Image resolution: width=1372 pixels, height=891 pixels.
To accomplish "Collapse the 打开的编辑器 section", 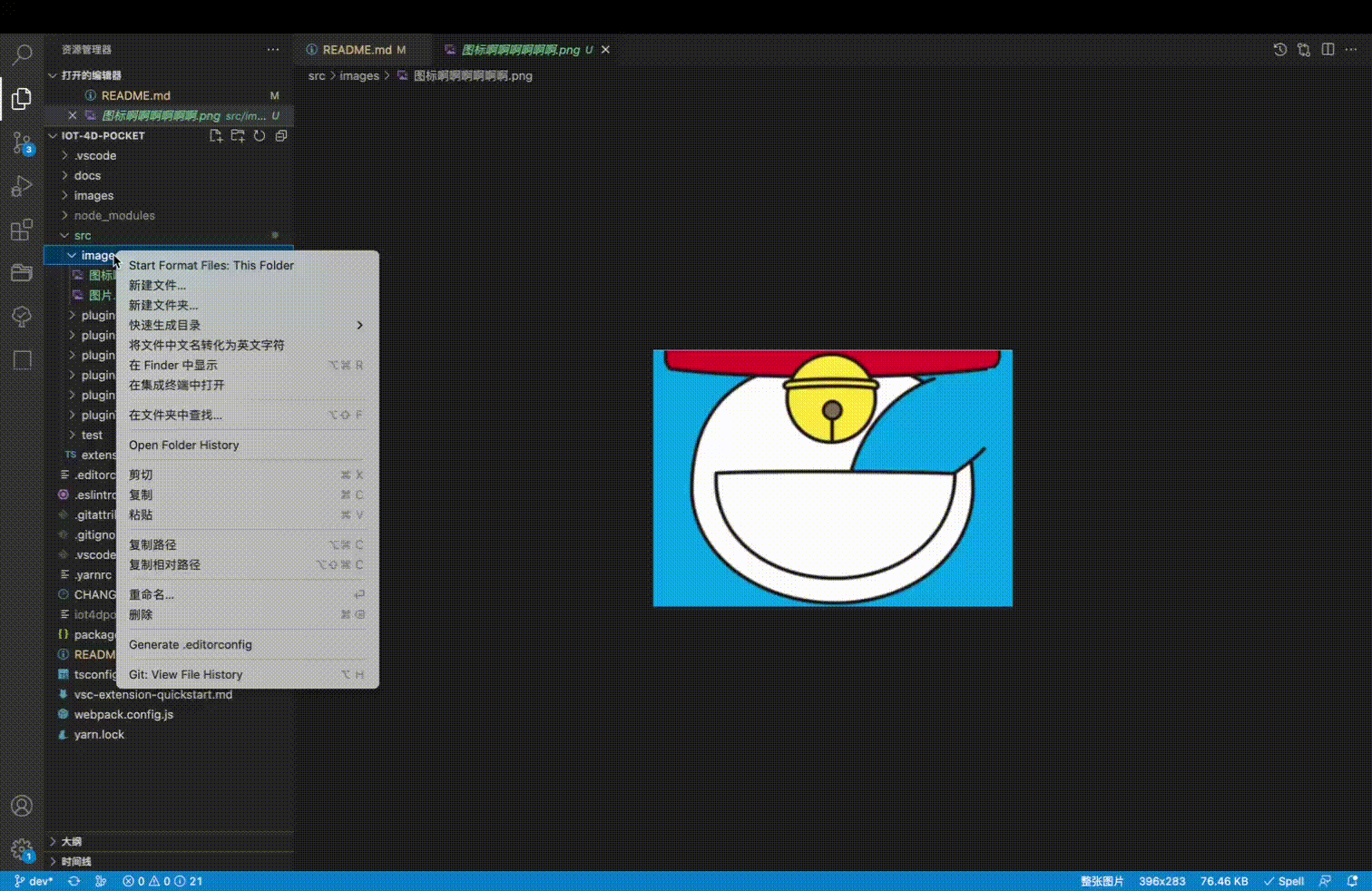I will point(171,75).
